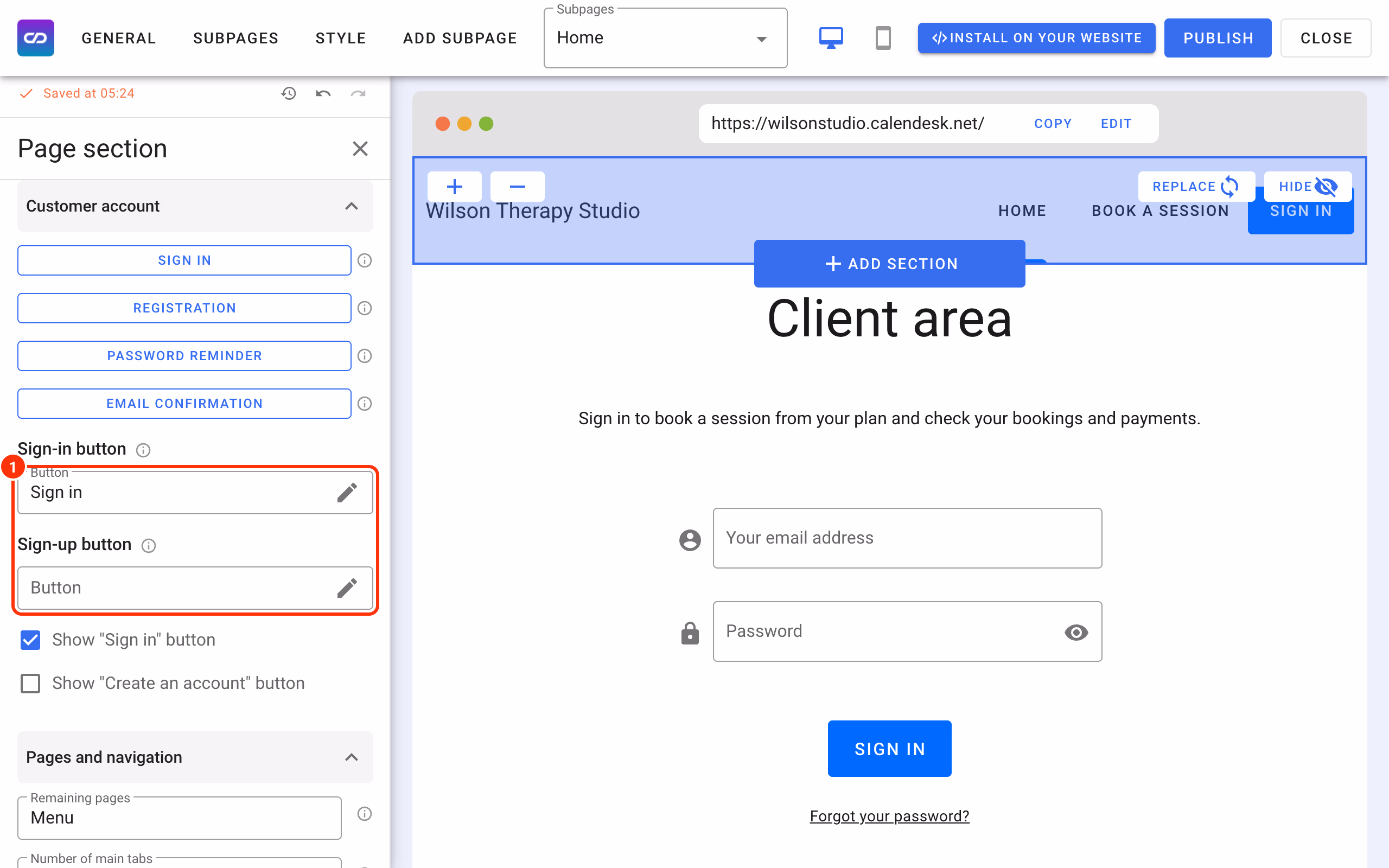This screenshot has height=868, width=1389.
Task: Click the CLOSE button
Action: [1326, 38]
